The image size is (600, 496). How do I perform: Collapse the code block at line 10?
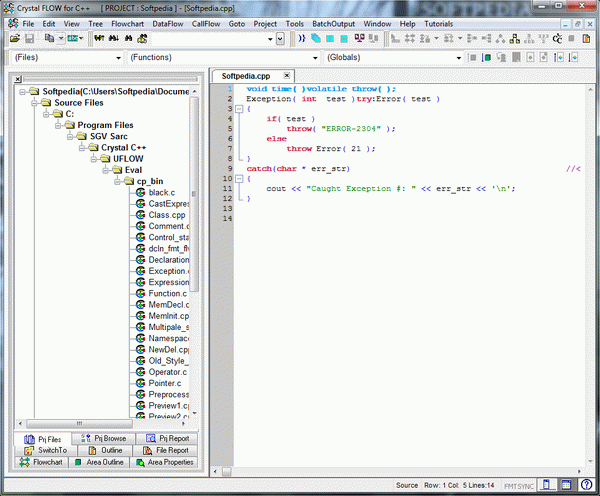(239, 179)
